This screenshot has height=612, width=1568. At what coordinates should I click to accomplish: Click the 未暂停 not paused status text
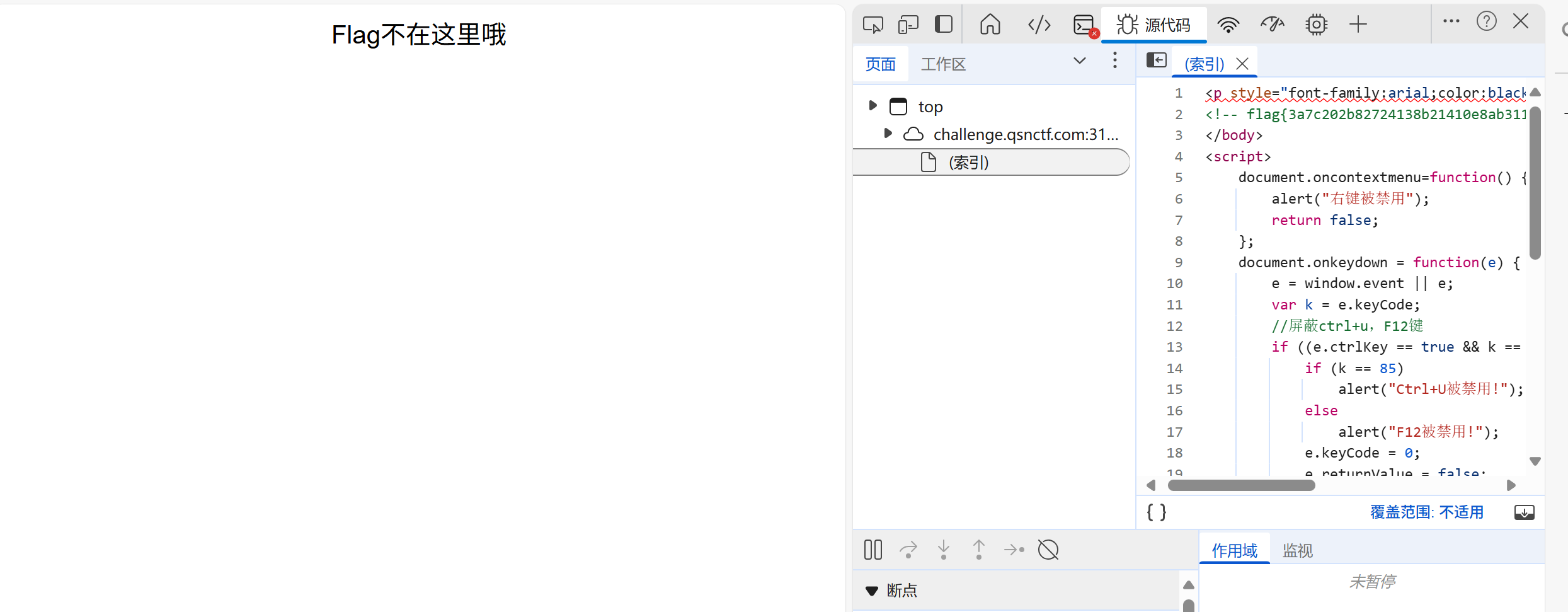coord(1372,581)
